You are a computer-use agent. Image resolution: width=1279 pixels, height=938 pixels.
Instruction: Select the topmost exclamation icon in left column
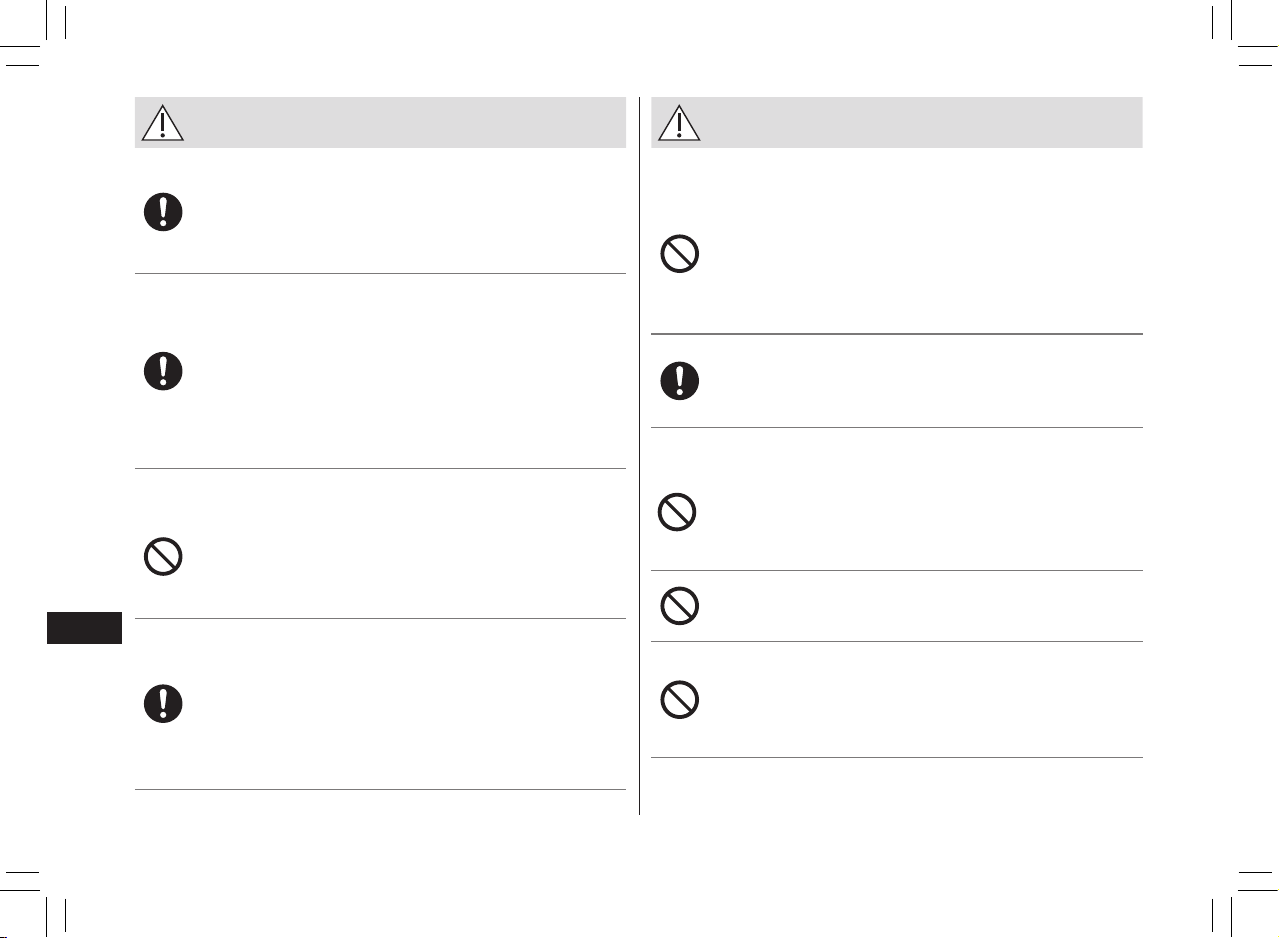[163, 212]
